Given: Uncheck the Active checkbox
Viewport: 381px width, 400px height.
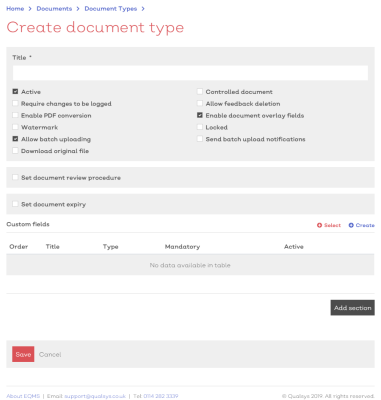Looking at the screenshot, I should point(15,91).
